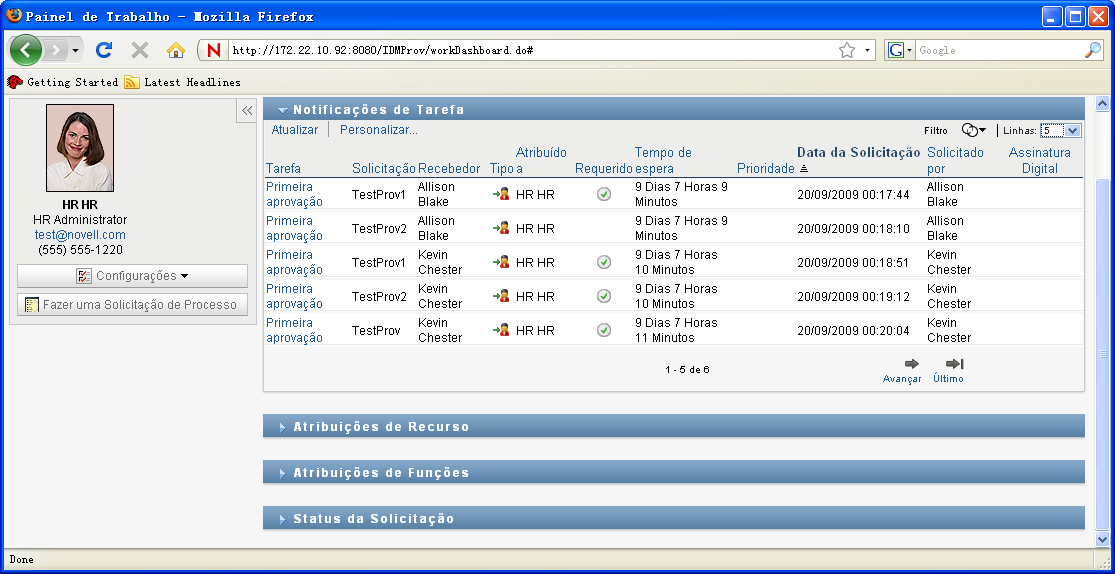
Task: Click the address bar URL field
Action: pos(532,51)
